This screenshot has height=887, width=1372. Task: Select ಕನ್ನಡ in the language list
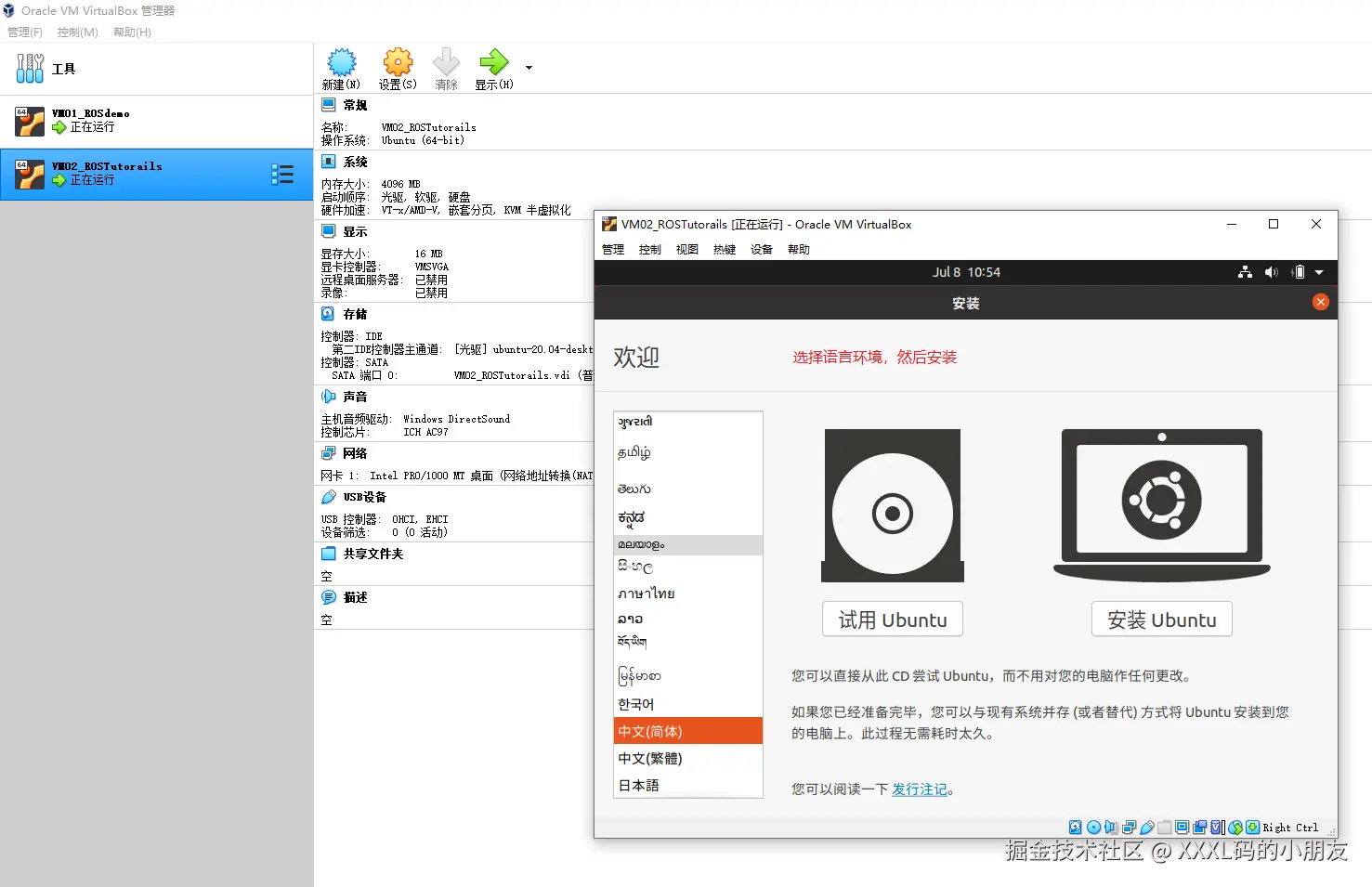688,517
